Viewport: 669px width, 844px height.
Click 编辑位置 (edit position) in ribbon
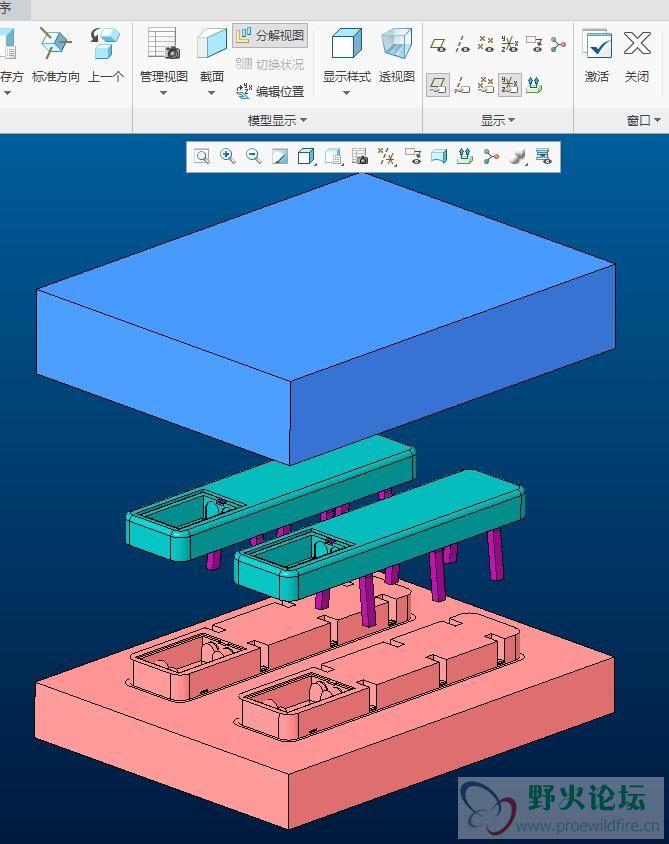click(x=270, y=92)
